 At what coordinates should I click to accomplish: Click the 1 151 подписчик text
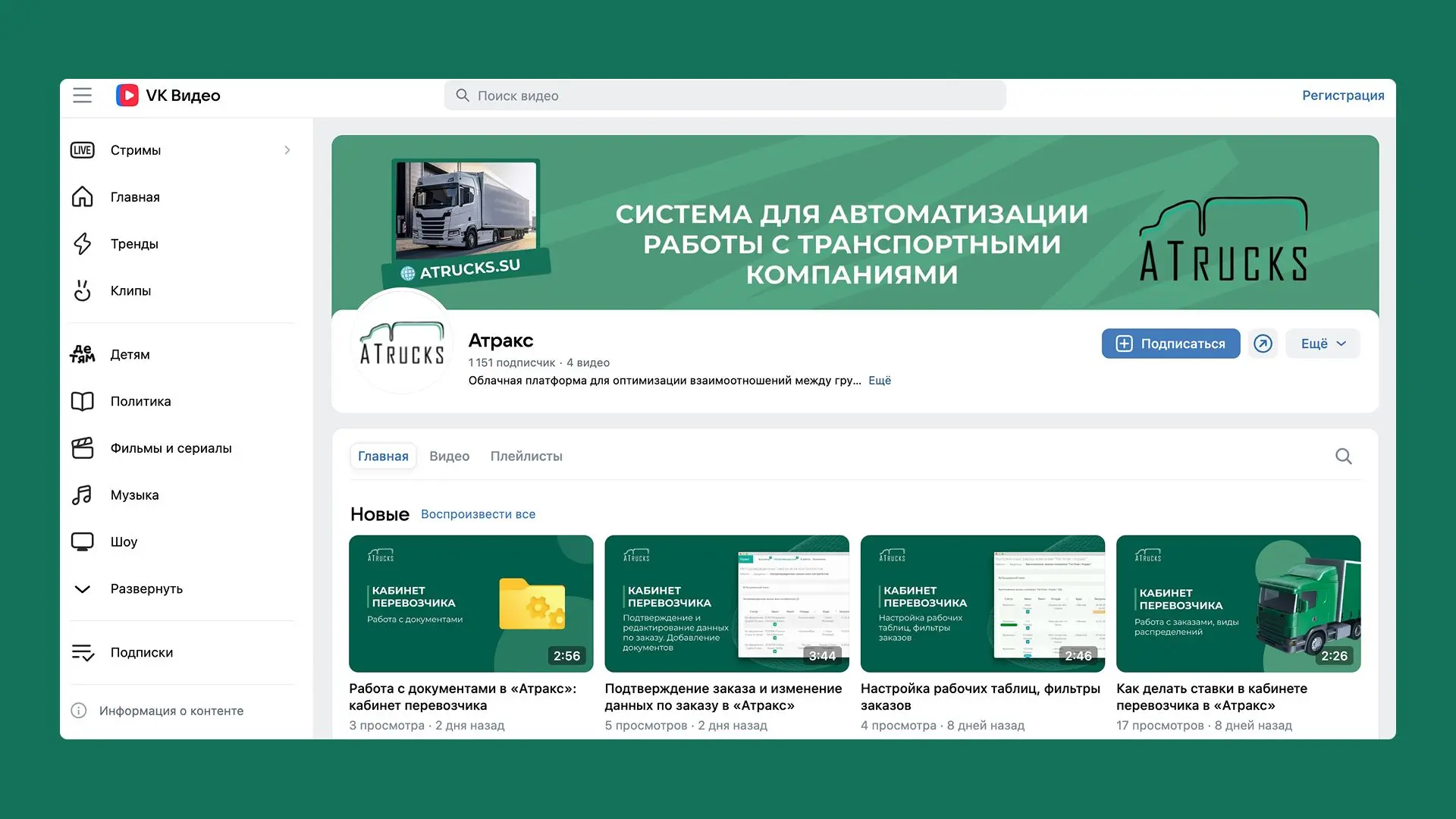coord(511,362)
